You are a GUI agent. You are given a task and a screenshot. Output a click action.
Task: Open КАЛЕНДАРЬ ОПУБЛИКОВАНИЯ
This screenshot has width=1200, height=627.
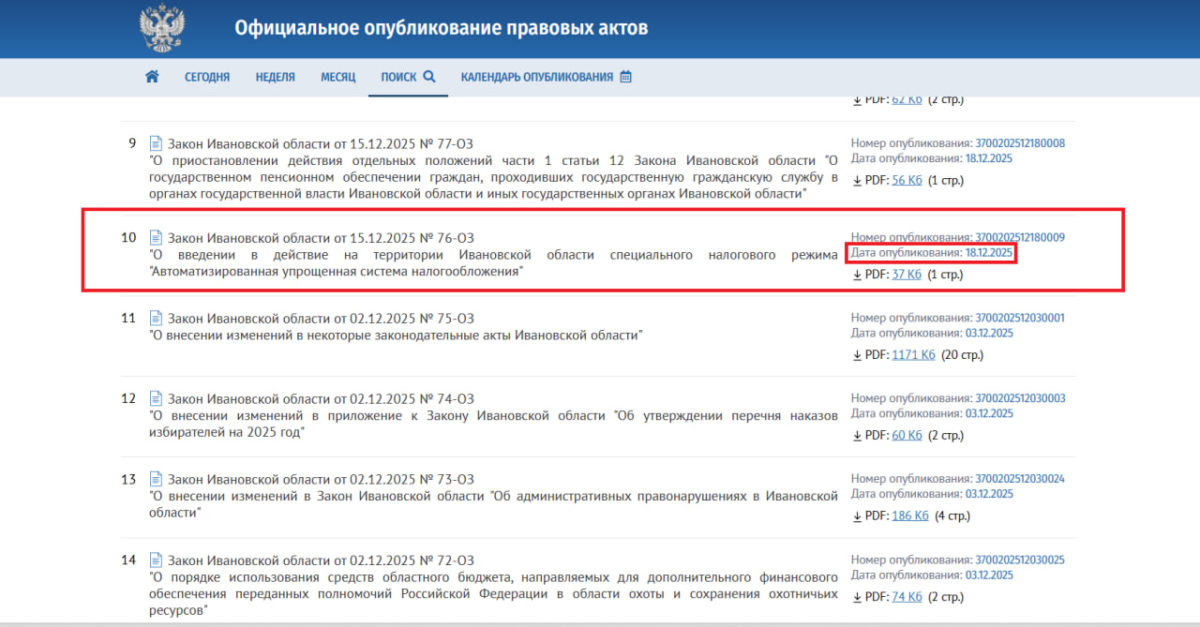click(x=546, y=77)
